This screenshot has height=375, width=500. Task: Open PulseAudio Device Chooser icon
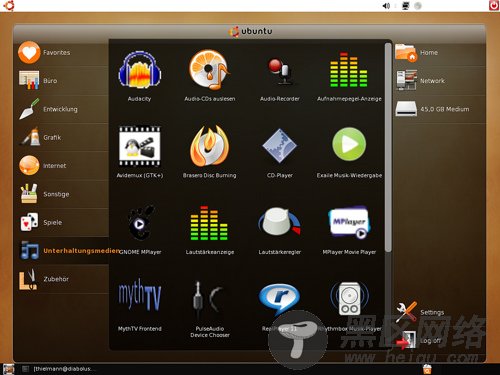(209, 299)
